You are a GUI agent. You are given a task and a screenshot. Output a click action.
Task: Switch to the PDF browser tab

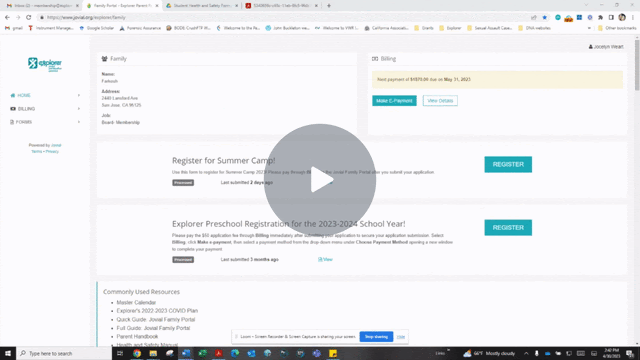coord(282,6)
